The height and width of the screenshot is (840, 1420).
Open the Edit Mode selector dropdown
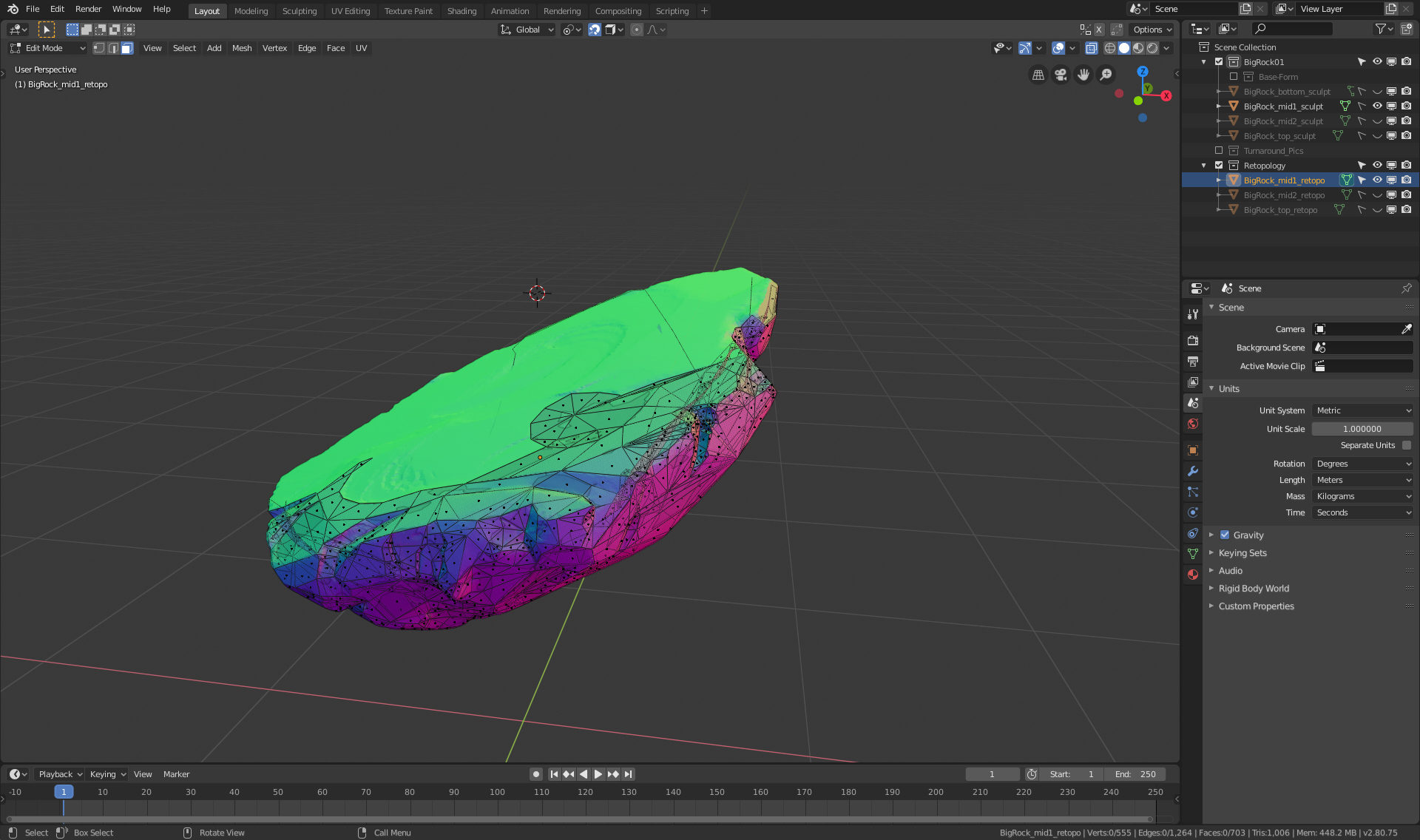(47, 48)
